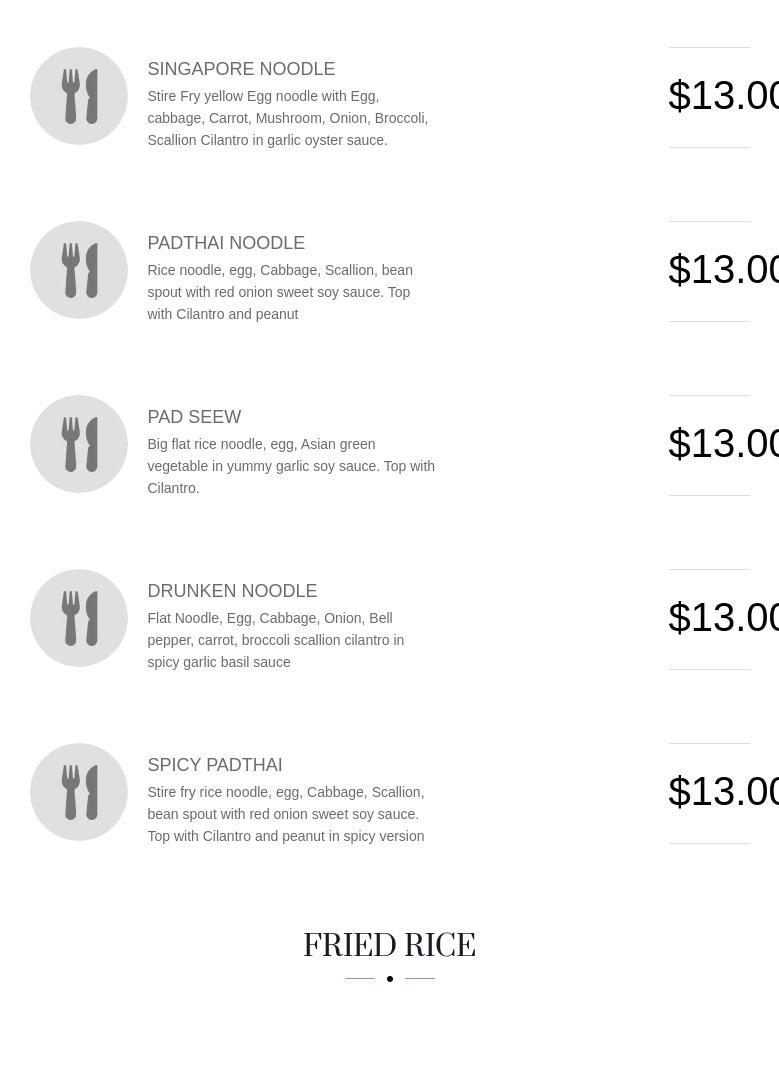The width and height of the screenshot is (779, 1088).
Task: Click the FRIED RICE section heading
Action: pyautogui.click(x=390, y=945)
